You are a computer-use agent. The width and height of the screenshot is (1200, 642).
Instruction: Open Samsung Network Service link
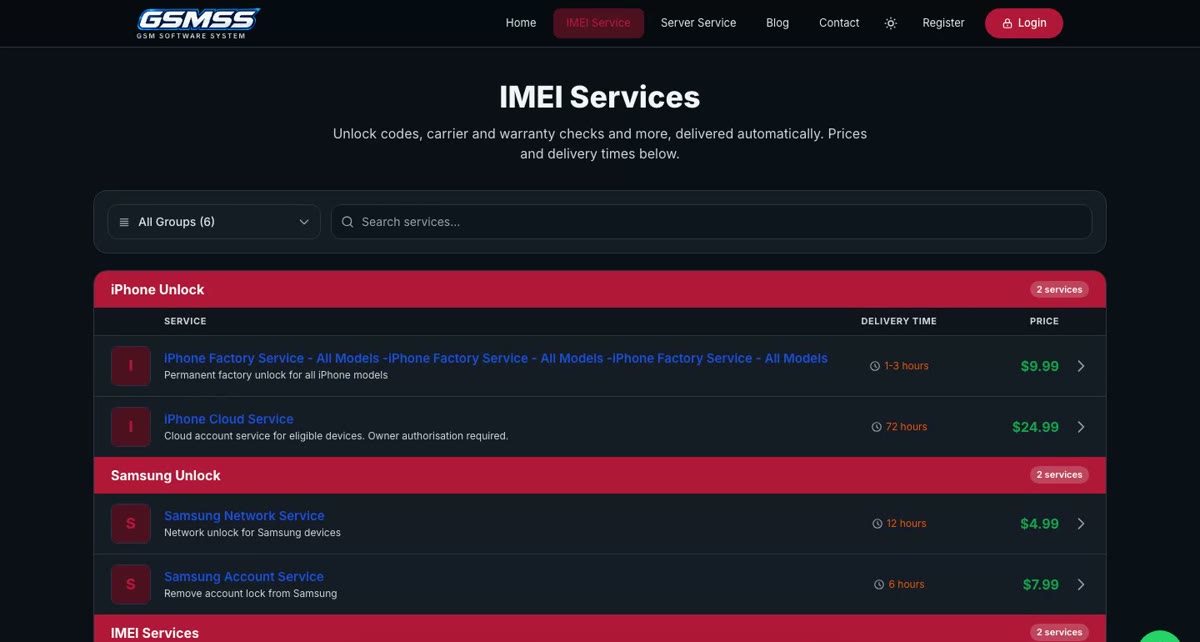[x=244, y=516]
